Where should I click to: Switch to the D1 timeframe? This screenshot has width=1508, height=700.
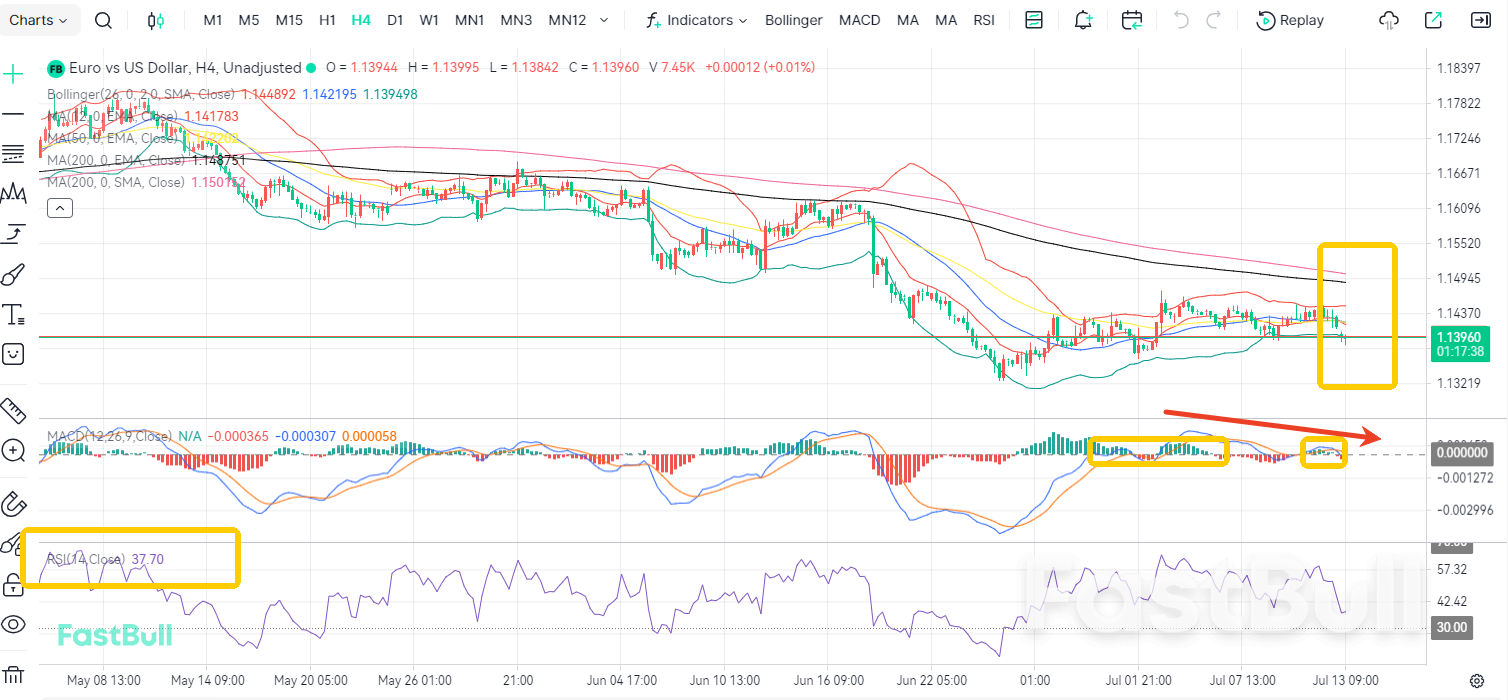(x=395, y=20)
